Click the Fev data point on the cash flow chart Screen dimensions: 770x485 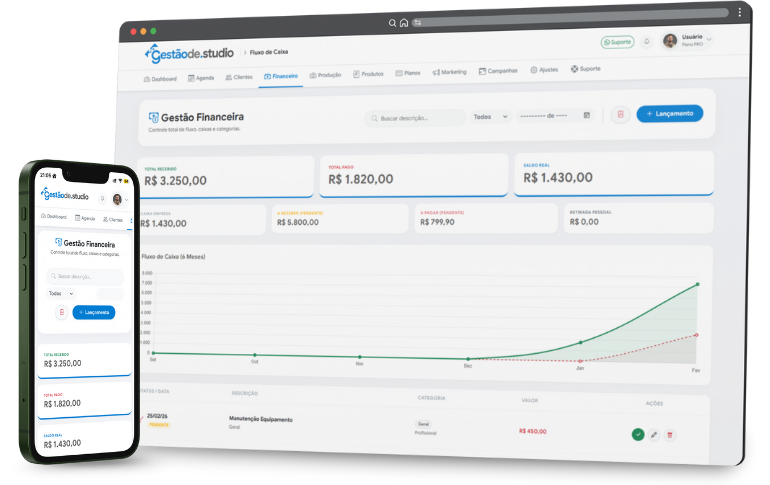[697, 284]
